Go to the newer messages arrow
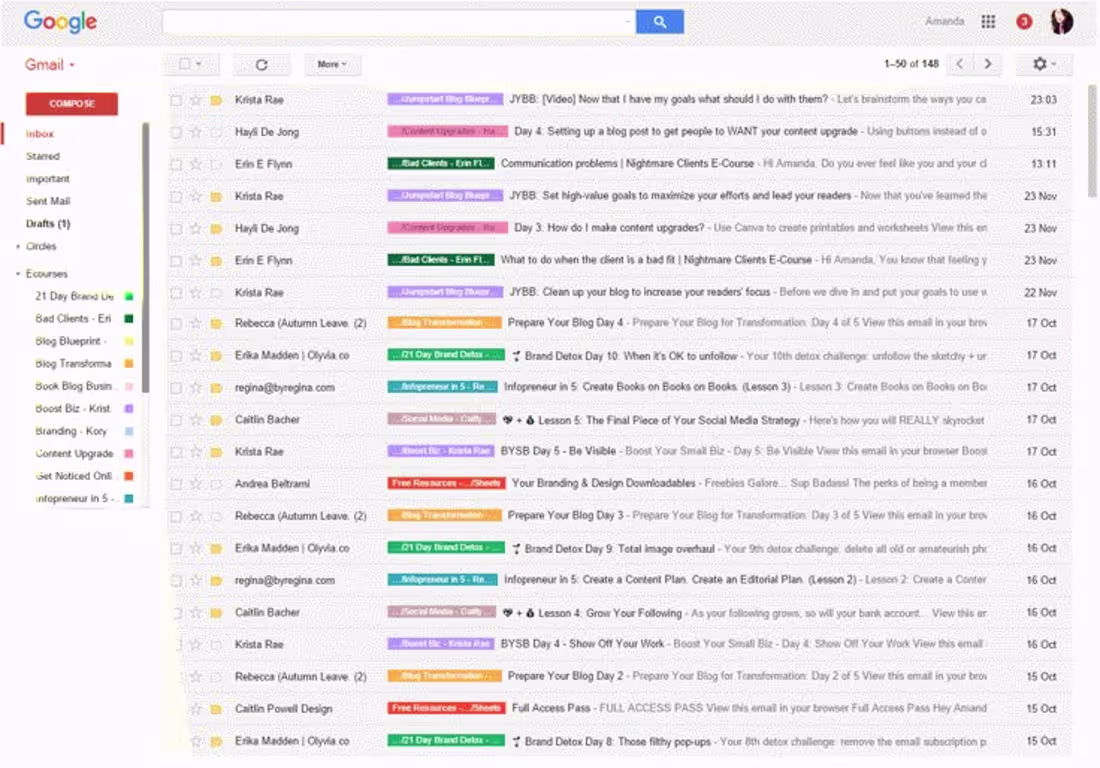 960,64
